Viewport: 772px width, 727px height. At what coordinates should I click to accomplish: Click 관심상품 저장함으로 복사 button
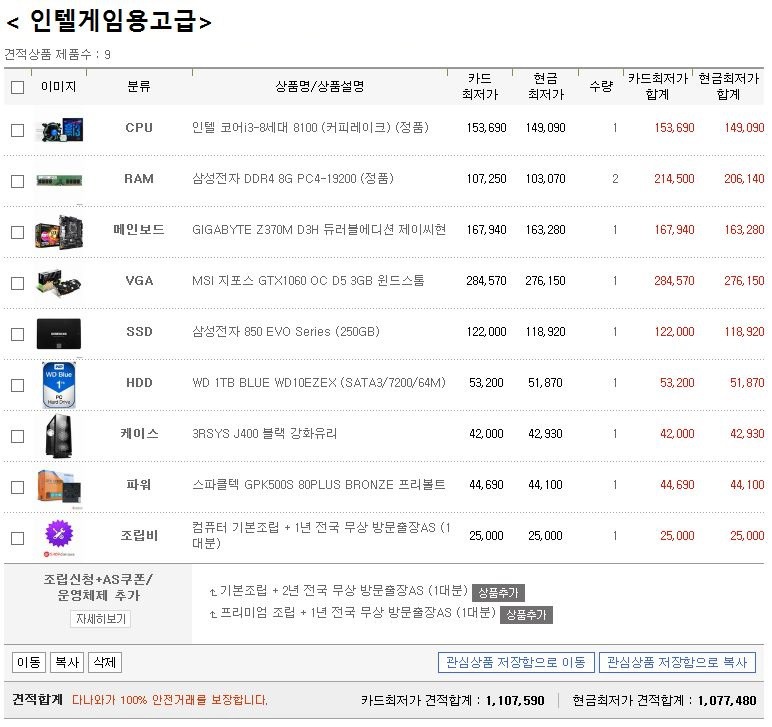coord(677,663)
